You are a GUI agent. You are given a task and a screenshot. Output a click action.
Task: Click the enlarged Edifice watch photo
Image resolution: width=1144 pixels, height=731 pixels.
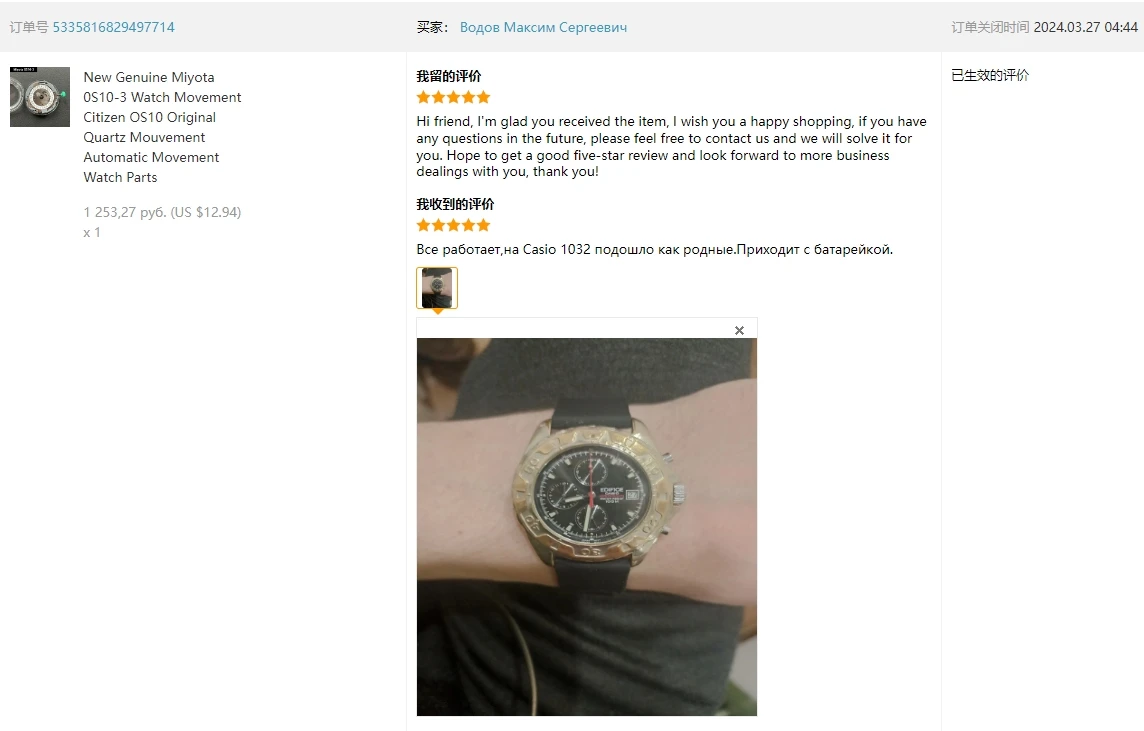click(587, 526)
